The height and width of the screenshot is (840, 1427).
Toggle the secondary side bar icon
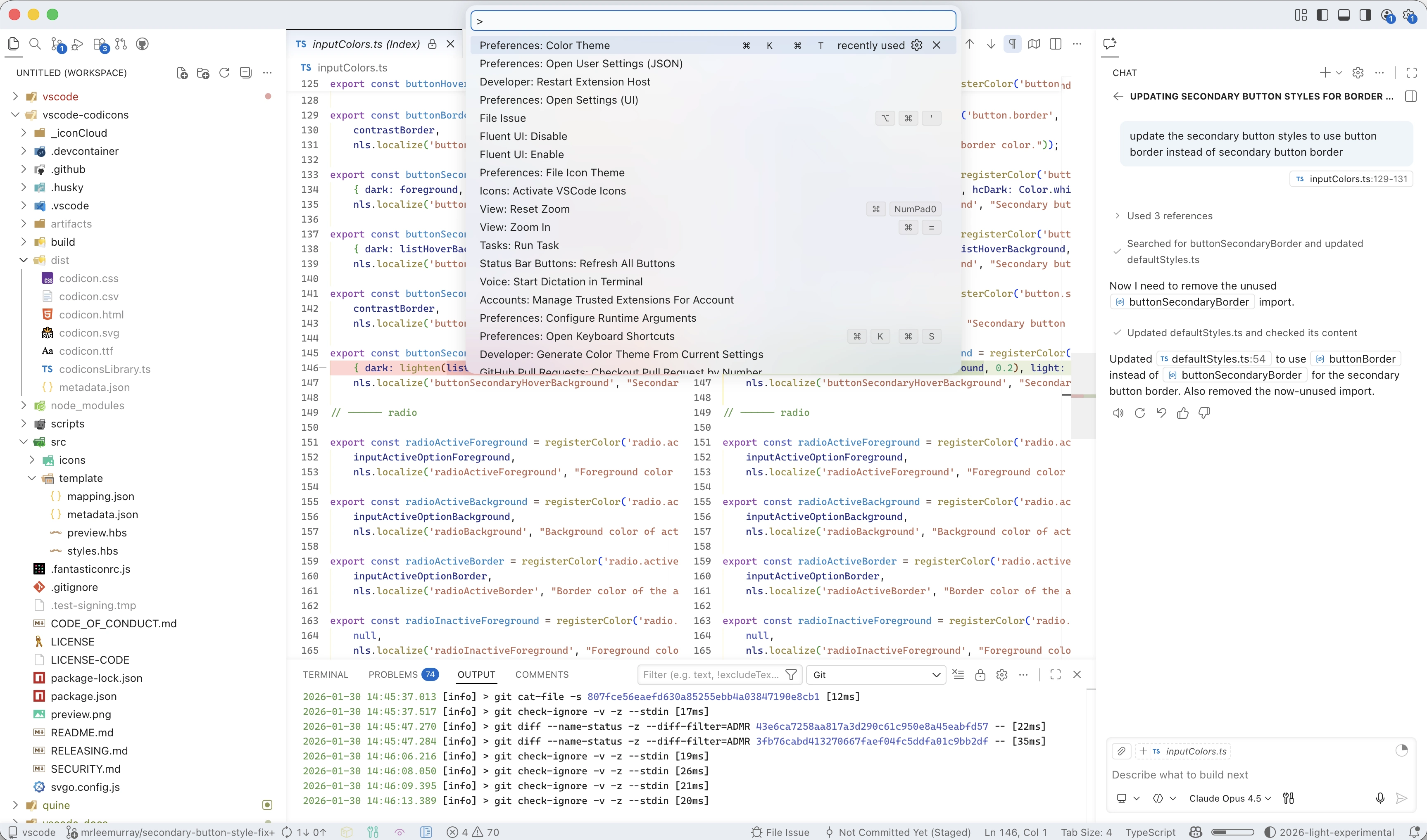point(1365,15)
